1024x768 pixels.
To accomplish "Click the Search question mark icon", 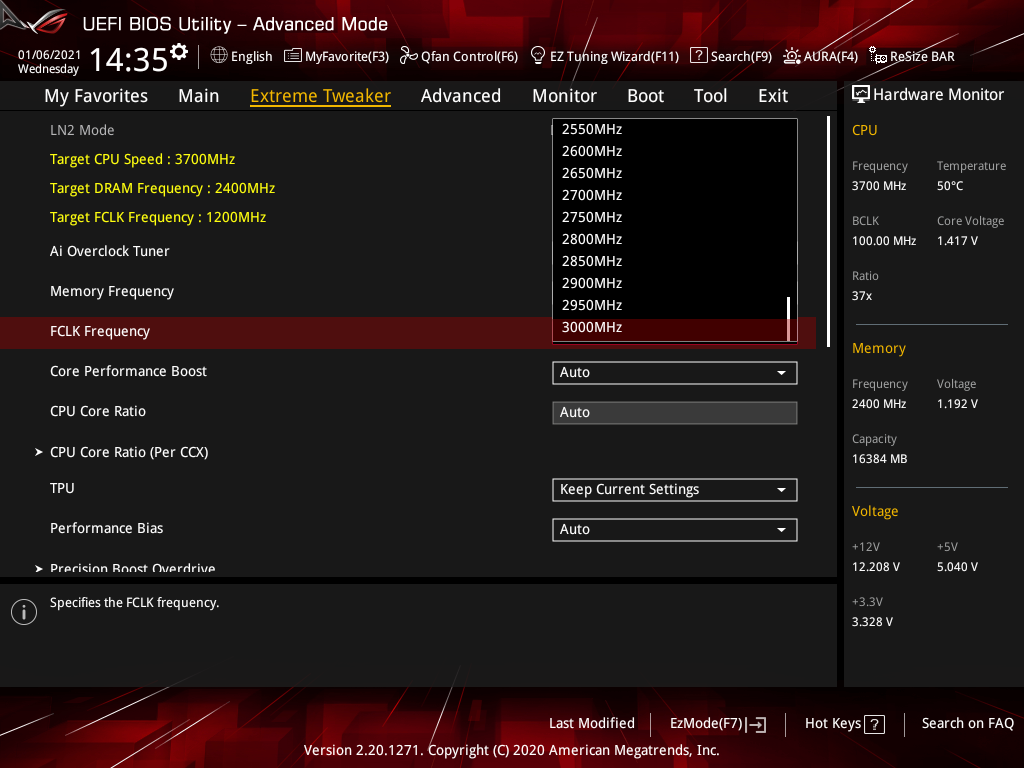I will point(699,56).
